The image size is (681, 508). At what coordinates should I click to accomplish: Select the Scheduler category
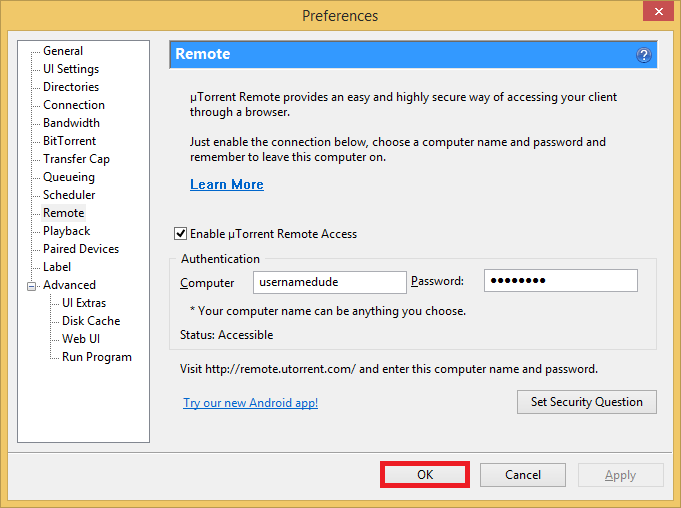70,195
